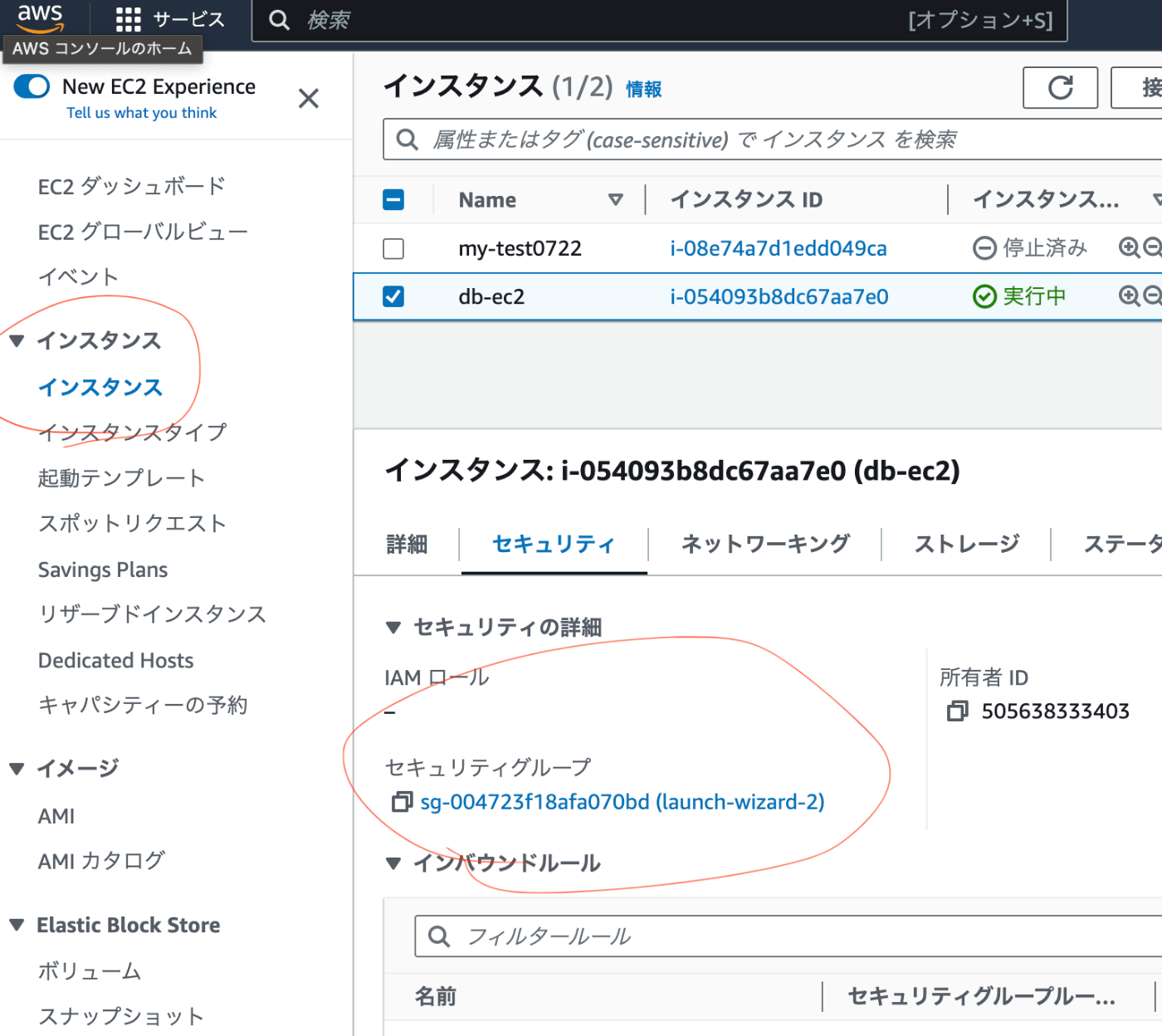Click the db-ec2 name cell
This screenshot has width=1162, height=1036.
[491, 296]
